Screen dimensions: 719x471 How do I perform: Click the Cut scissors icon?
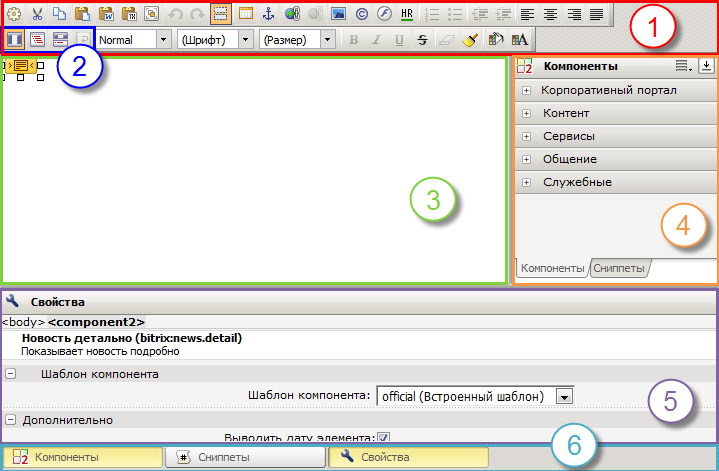click(x=37, y=14)
